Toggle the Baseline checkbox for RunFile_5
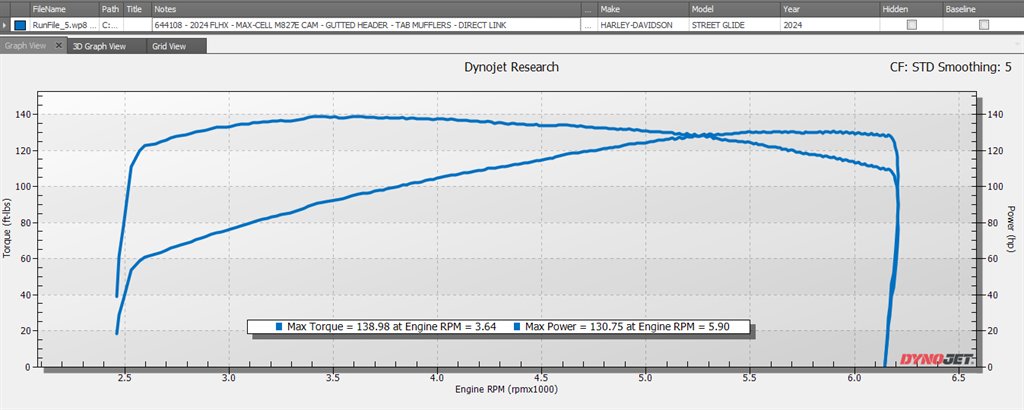Viewport: 1024px width, 410px height. pyautogui.click(x=984, y=25)
